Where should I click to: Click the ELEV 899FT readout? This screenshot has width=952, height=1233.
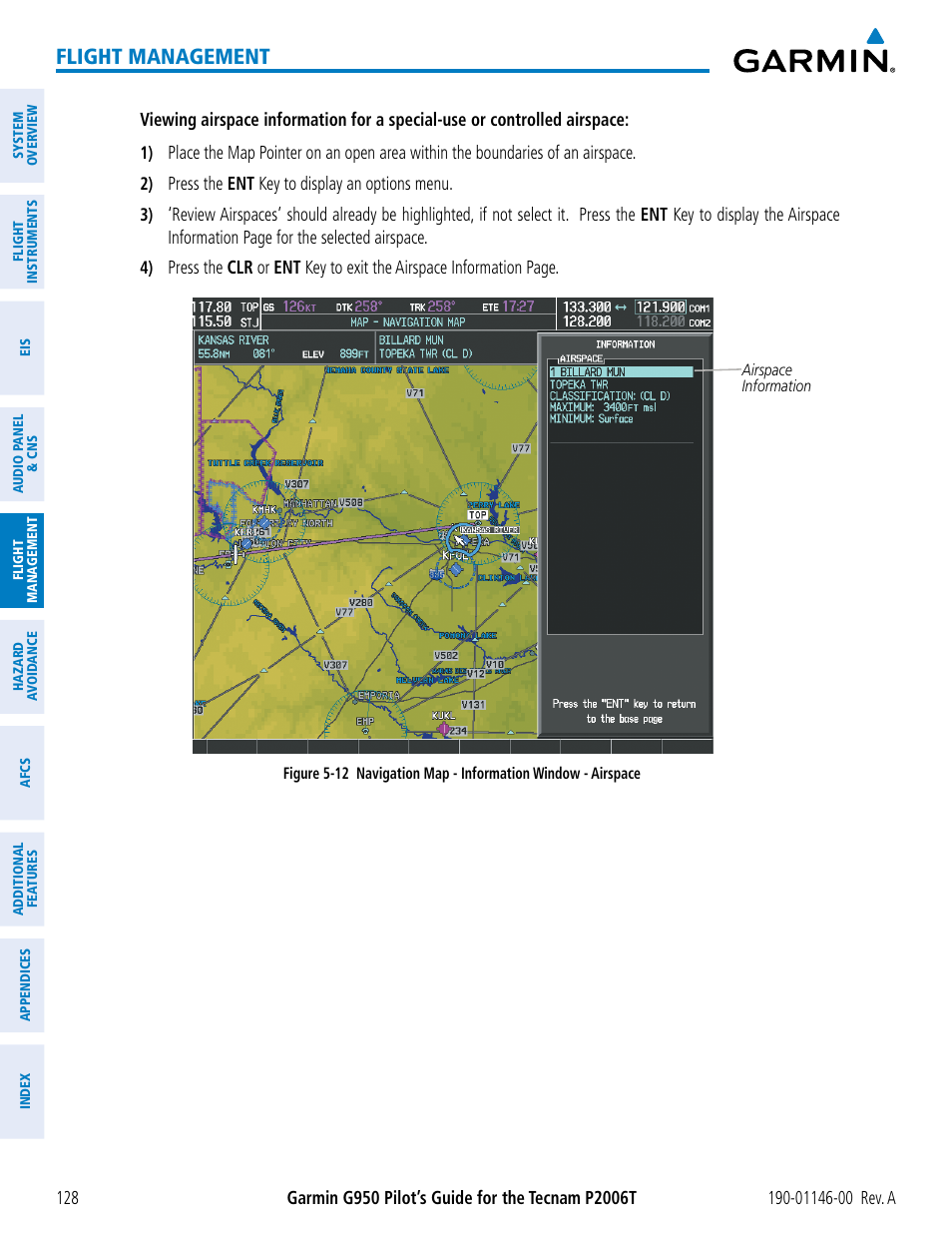point(335,353)
